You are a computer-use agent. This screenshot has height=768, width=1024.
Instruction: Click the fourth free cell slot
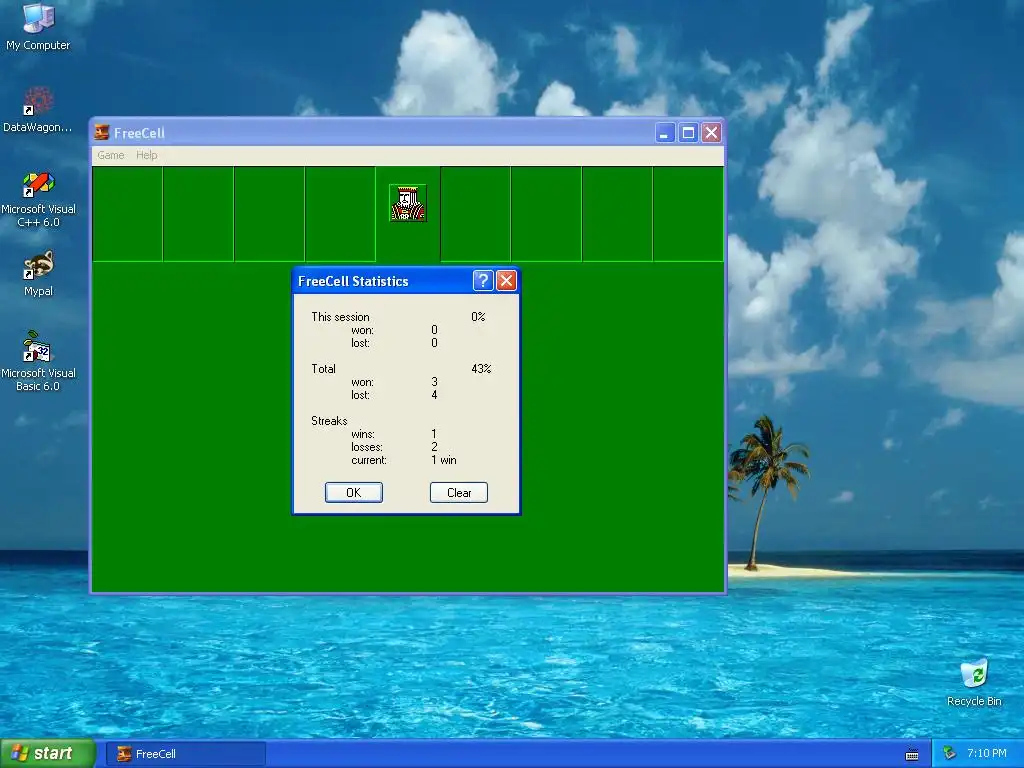point(340,214)
